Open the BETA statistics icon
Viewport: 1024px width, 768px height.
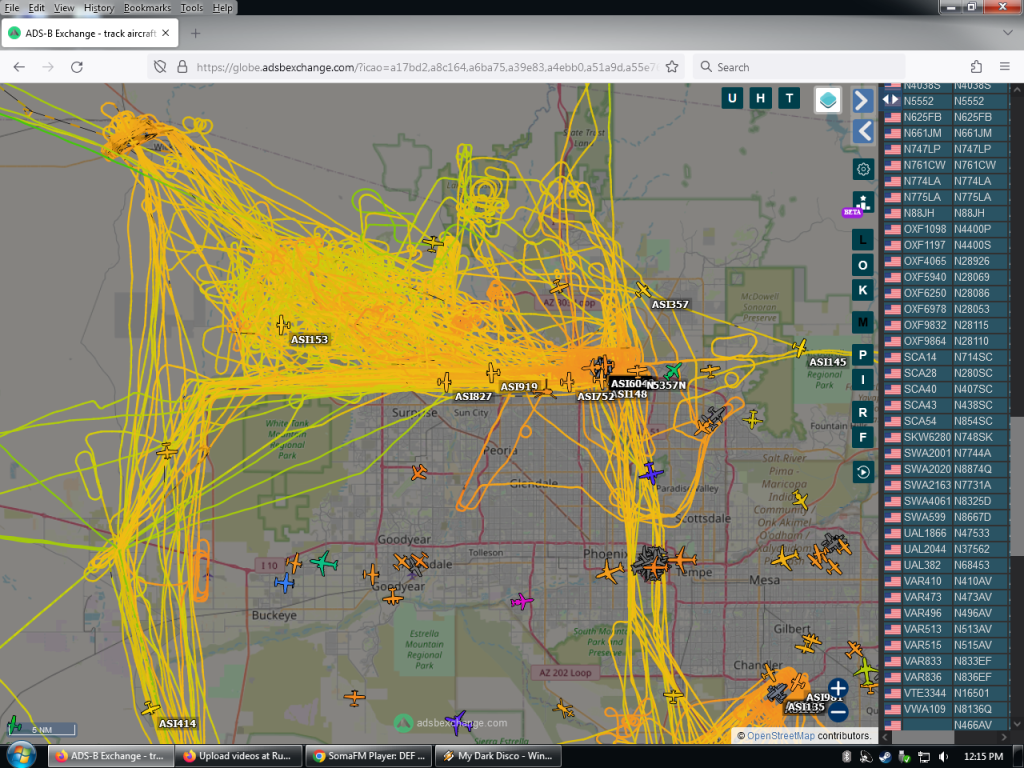pyautogui.click(x=862, y=202)
